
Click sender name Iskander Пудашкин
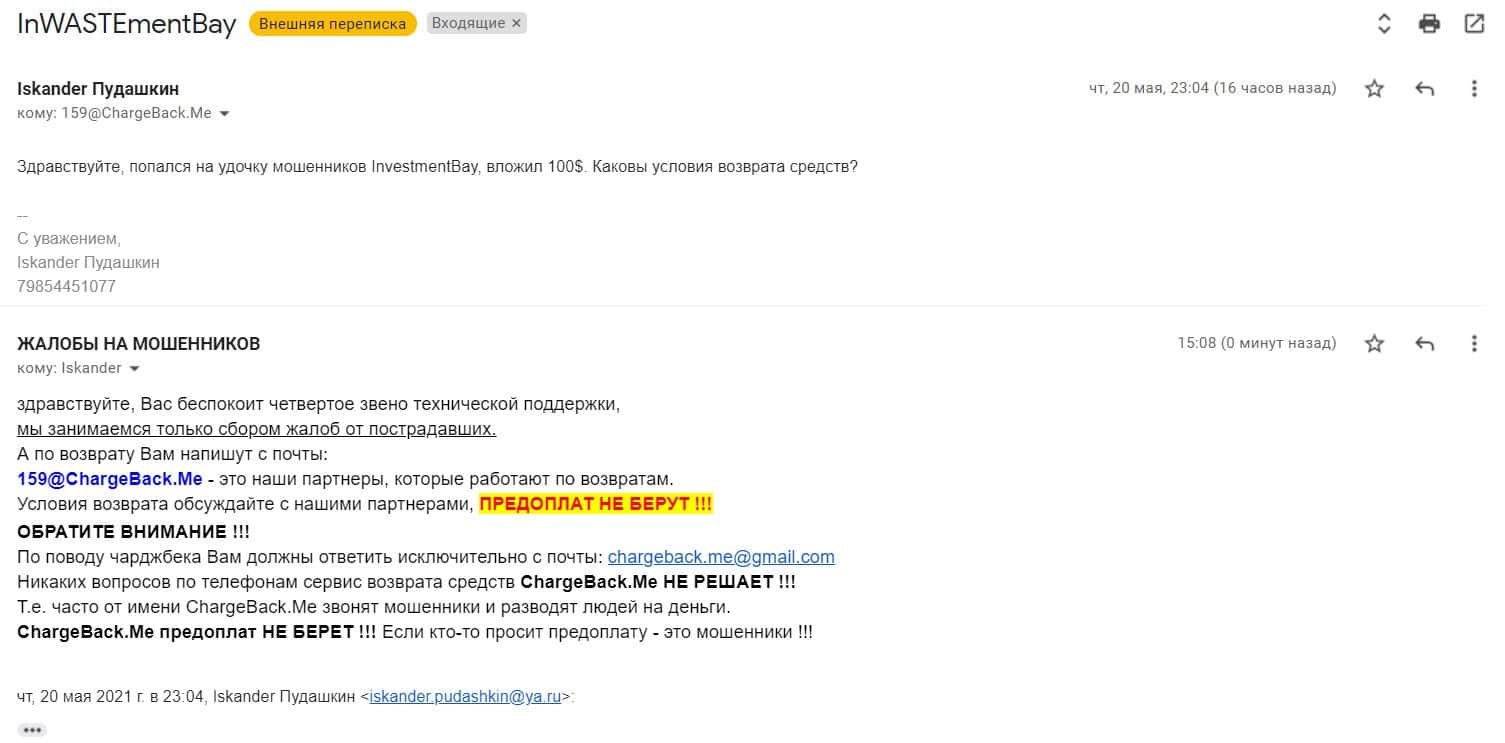point(98,89)
